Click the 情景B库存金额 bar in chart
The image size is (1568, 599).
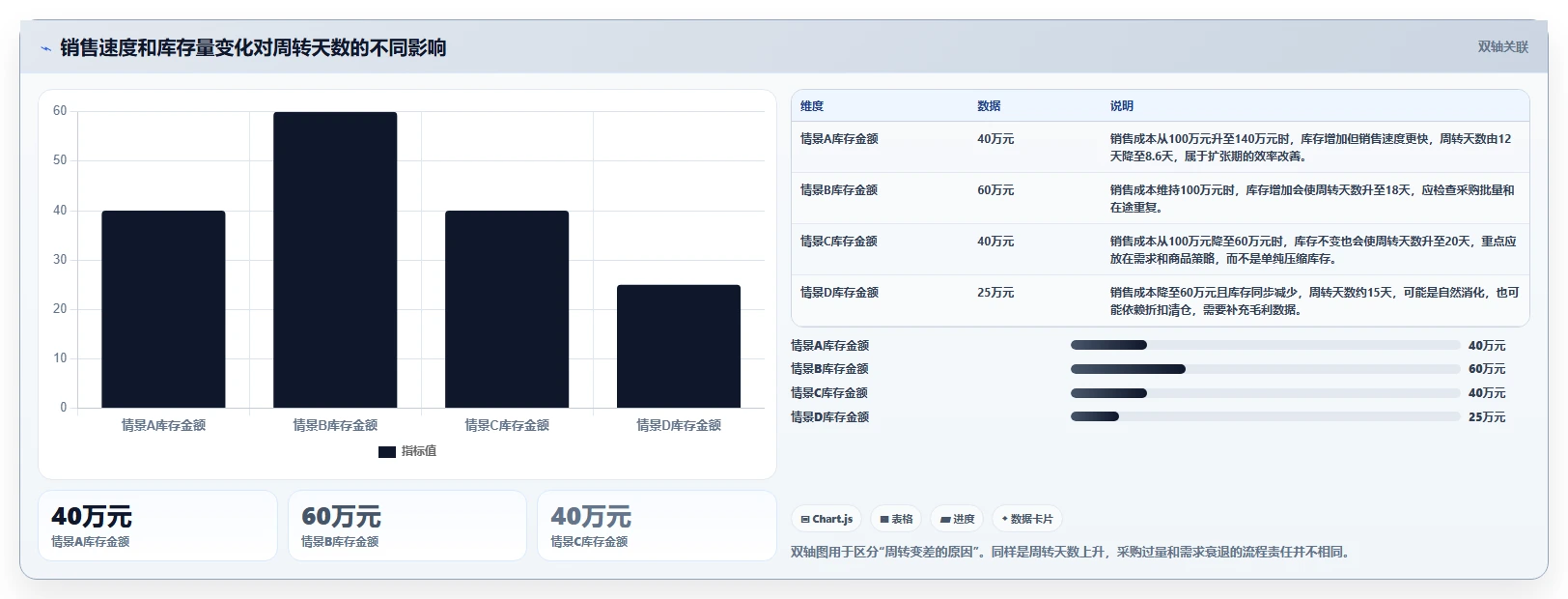(335, 260)
